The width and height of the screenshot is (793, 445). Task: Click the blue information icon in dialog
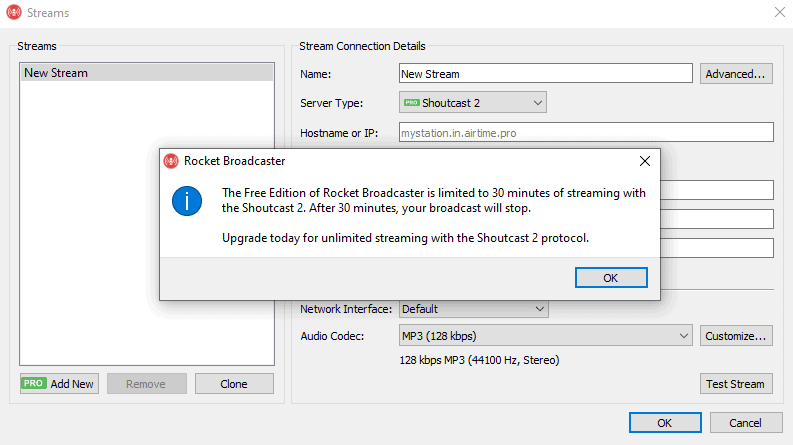click(187, 201)
